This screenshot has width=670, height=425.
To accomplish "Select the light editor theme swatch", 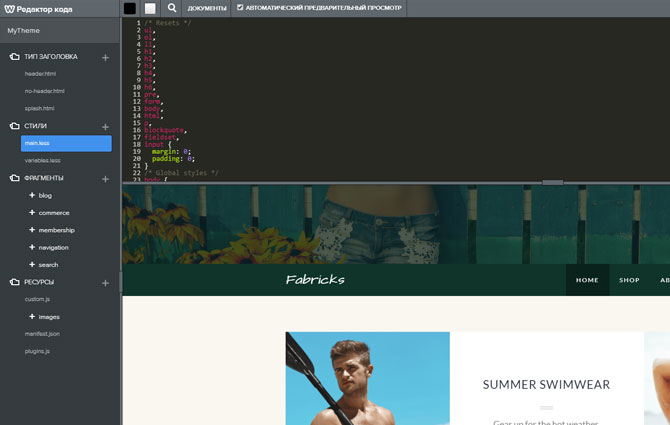I will [x=150, y=9].
